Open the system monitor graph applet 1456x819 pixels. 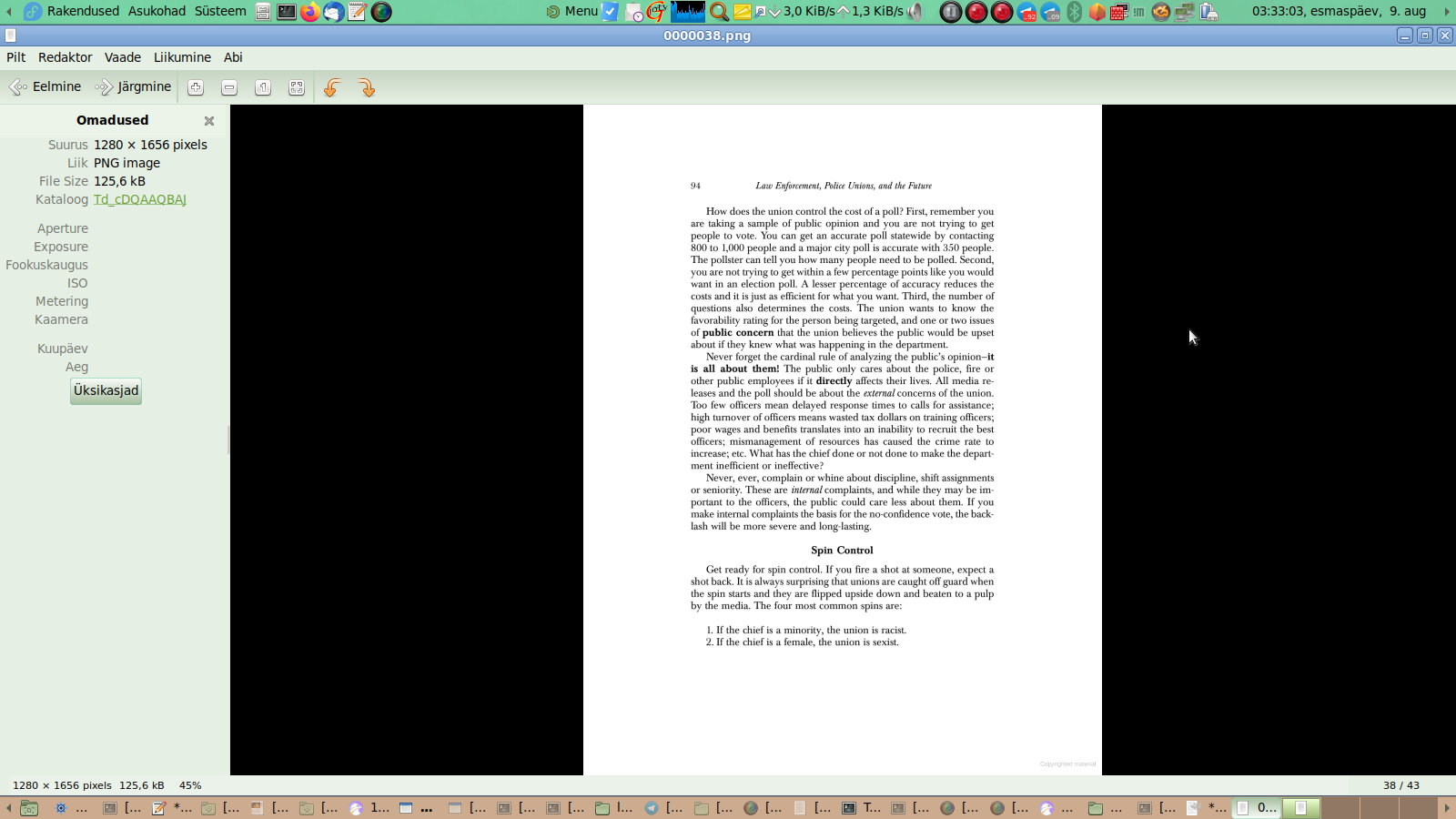(x=688, y=12)
